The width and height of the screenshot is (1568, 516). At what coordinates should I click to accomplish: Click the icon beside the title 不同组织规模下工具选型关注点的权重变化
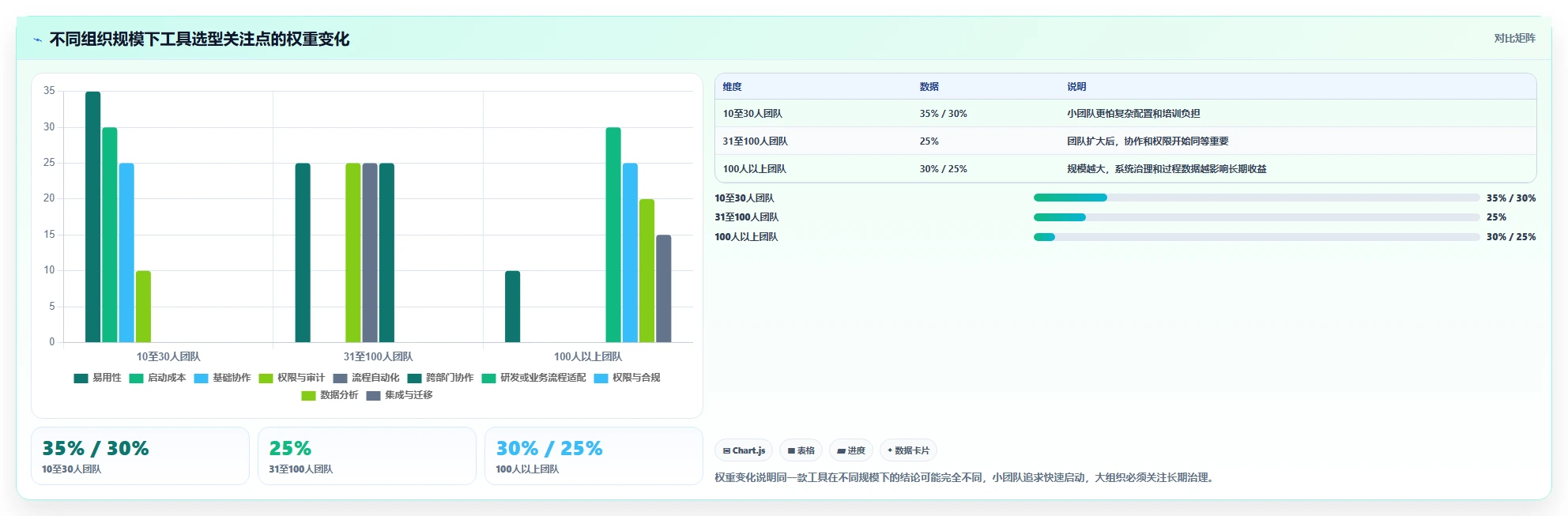click(x=37, y=40)
